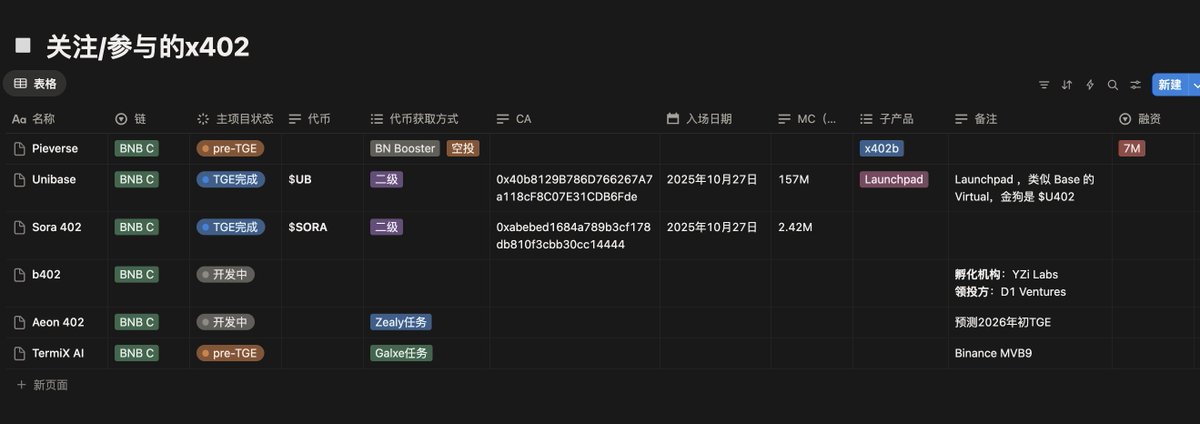Click the square page icon beside the title

23,46
